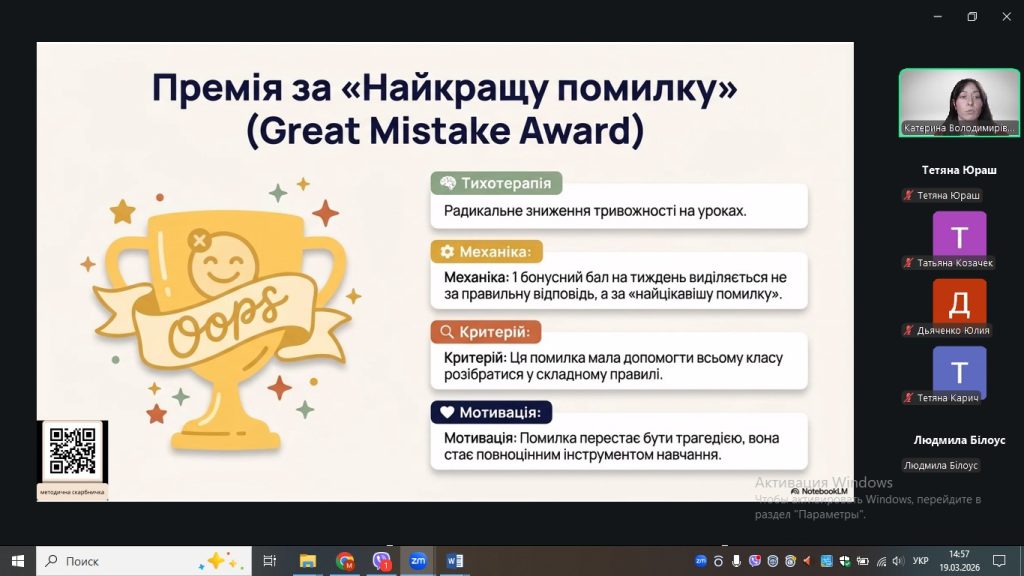The width and height of the screenshot is (1024, 576).
Task: Open Microsoft Word from the taskbar
Action: point(455,561)
